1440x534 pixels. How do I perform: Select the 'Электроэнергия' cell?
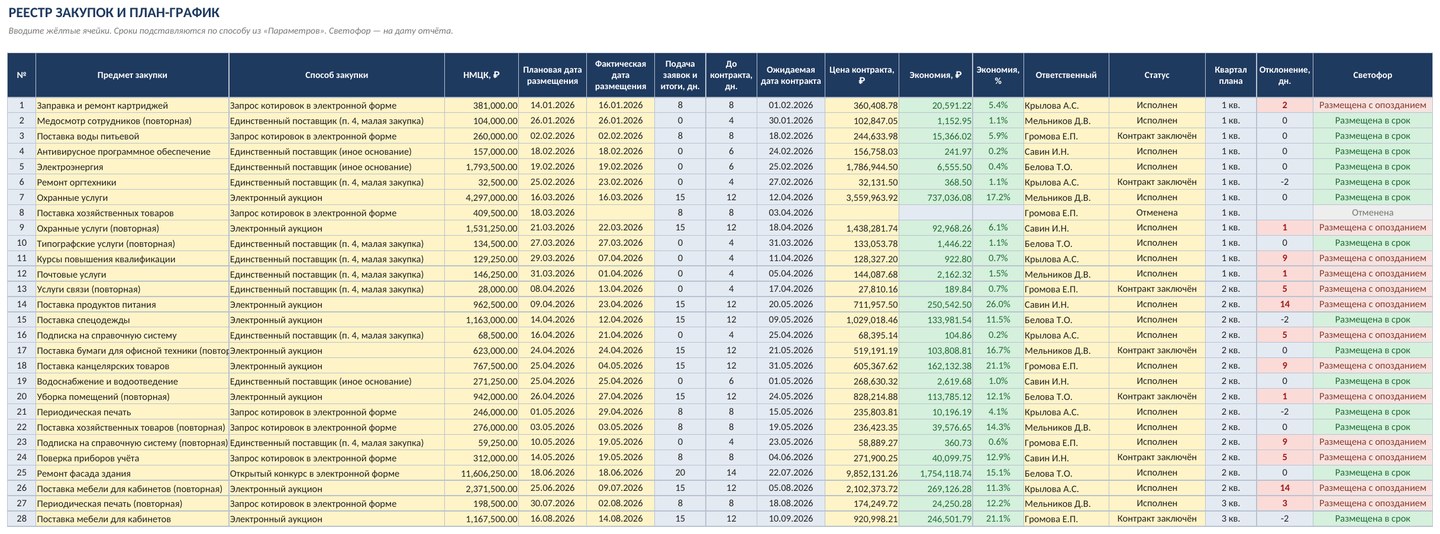(132, 166)
